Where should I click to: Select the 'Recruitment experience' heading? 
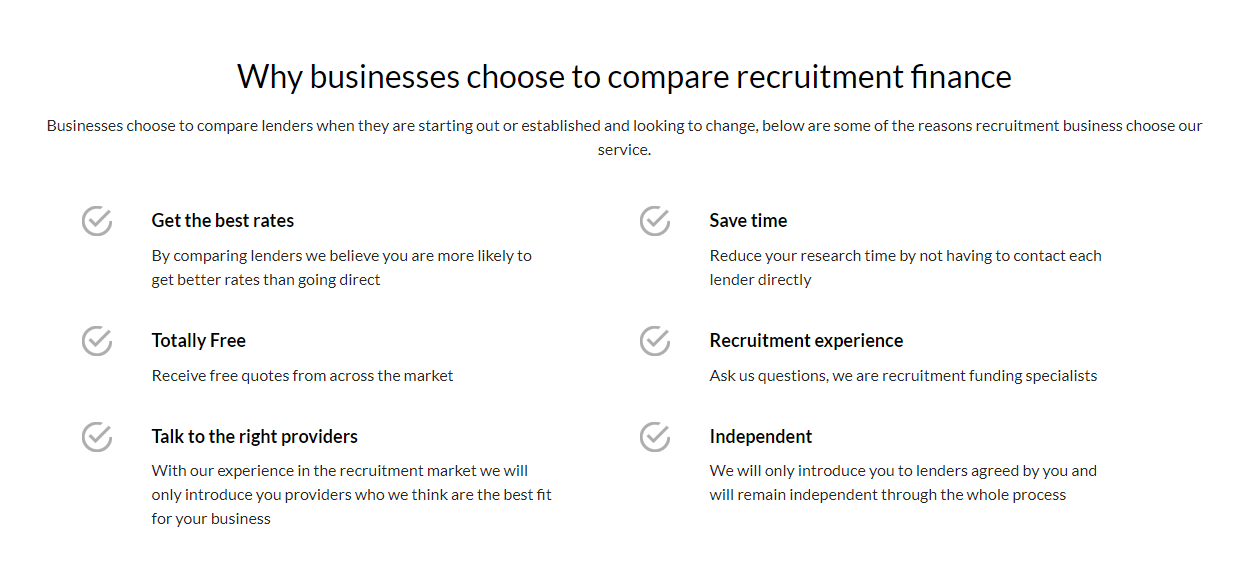tap(806, 341)
